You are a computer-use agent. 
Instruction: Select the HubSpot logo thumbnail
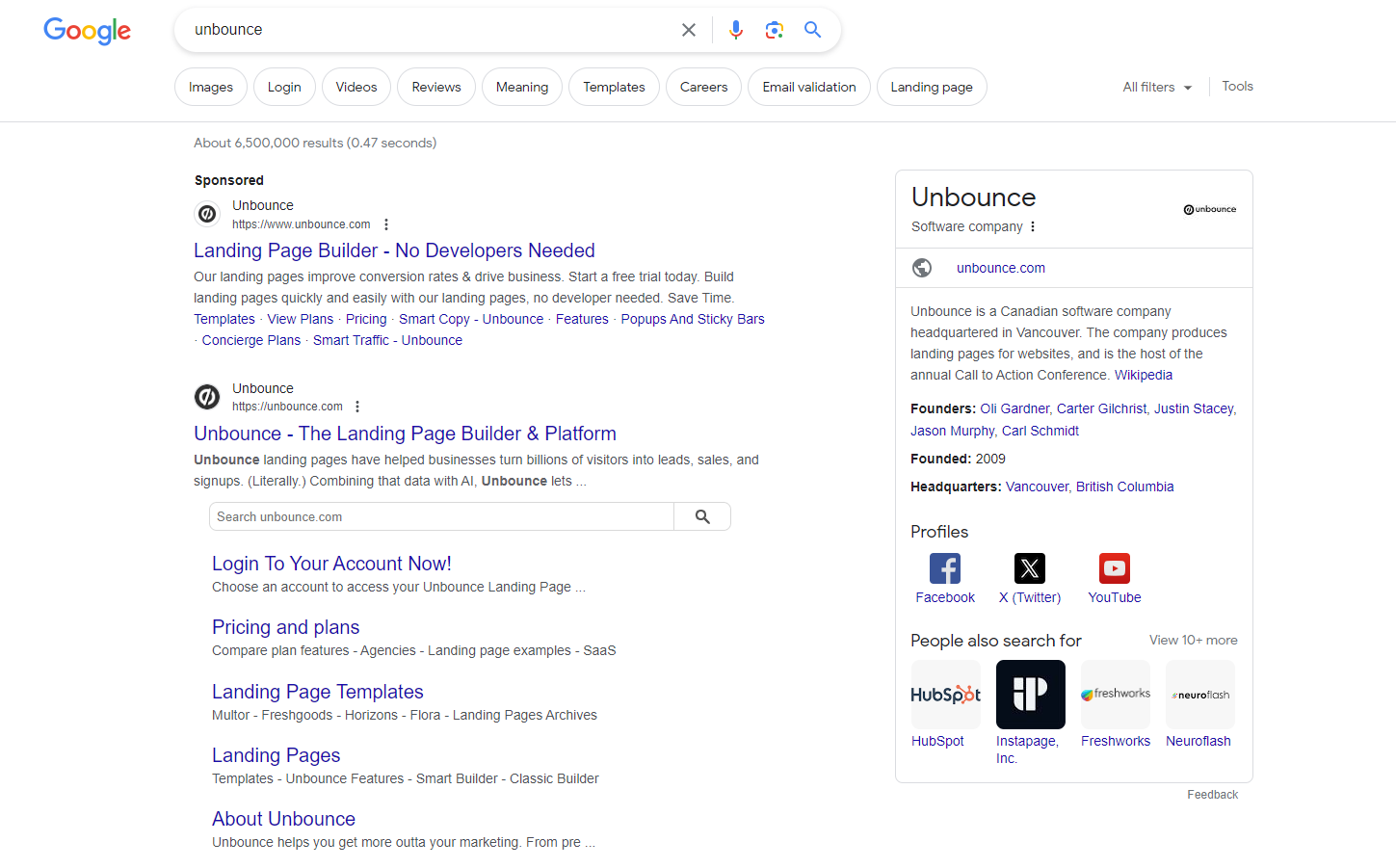click(x=946, y=695)
